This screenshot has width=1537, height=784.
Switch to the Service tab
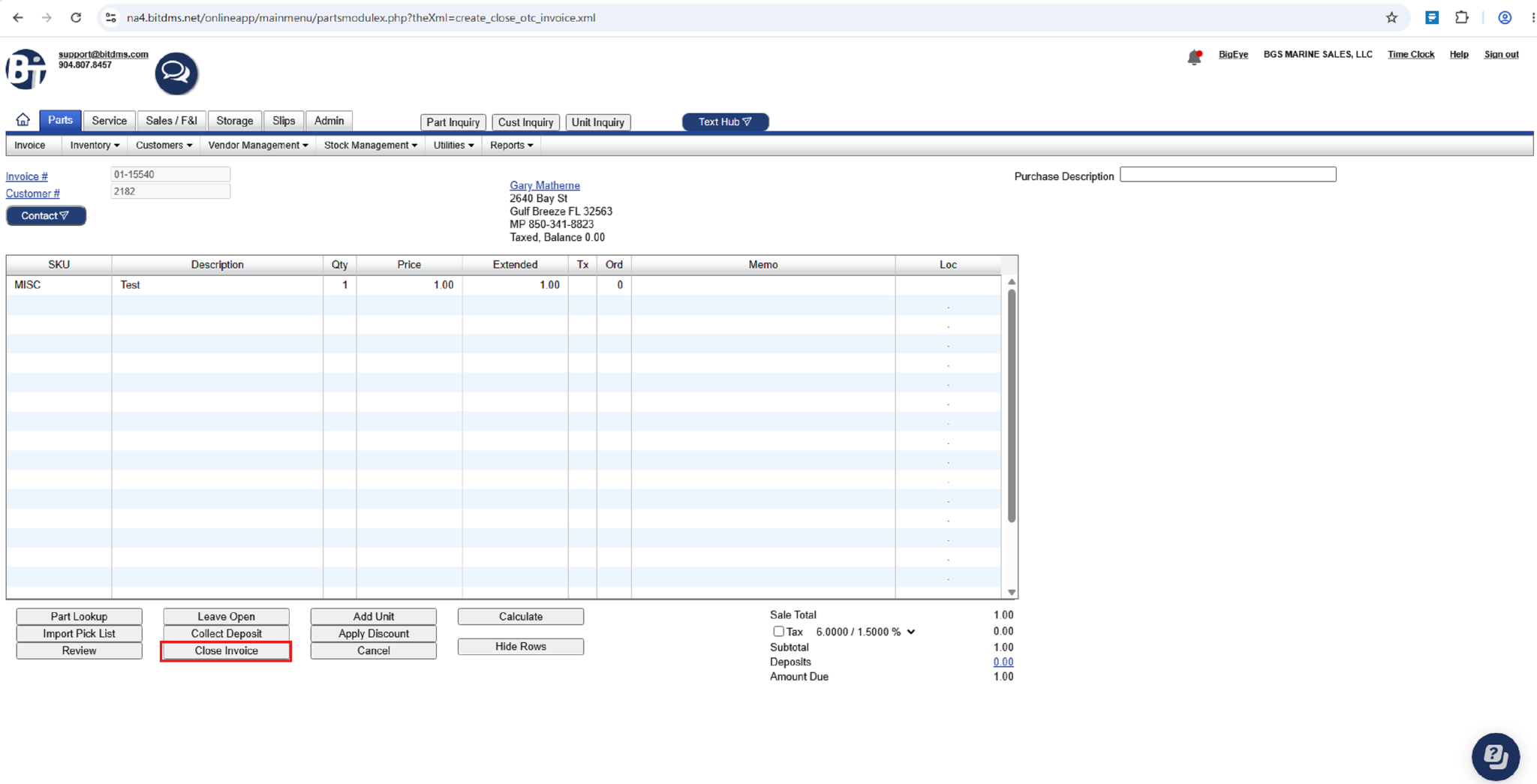pyautogui.click(x=109, y=120)
